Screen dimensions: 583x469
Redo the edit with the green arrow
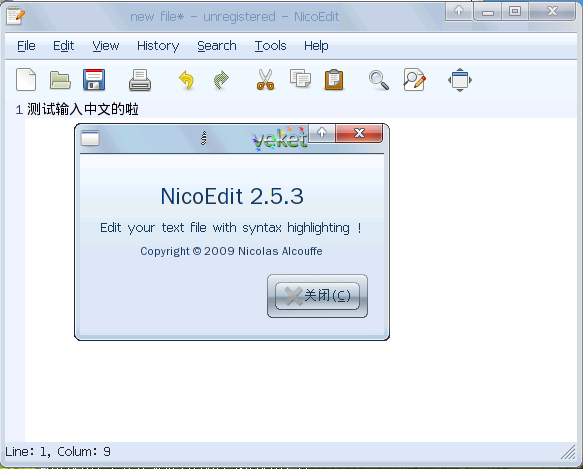coord(221,80)
